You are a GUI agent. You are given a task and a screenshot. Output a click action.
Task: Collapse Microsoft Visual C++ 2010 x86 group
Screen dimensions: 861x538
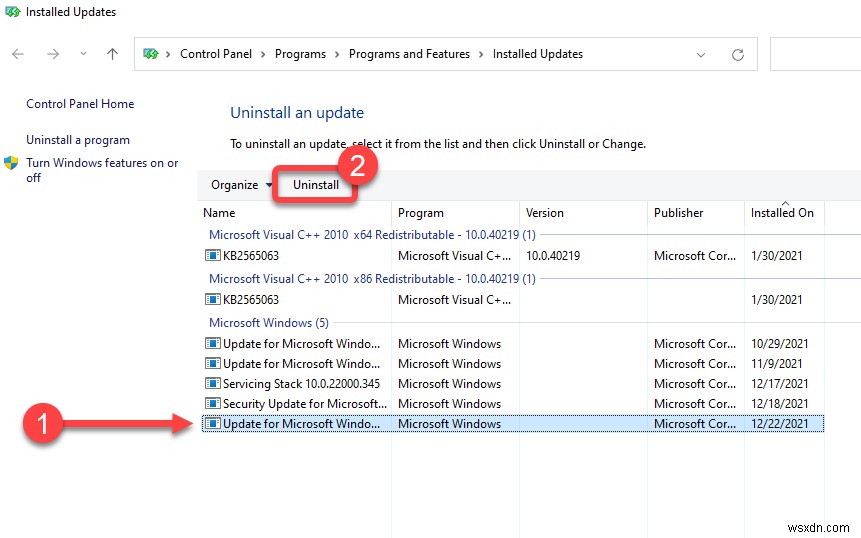tap(372, 279)
